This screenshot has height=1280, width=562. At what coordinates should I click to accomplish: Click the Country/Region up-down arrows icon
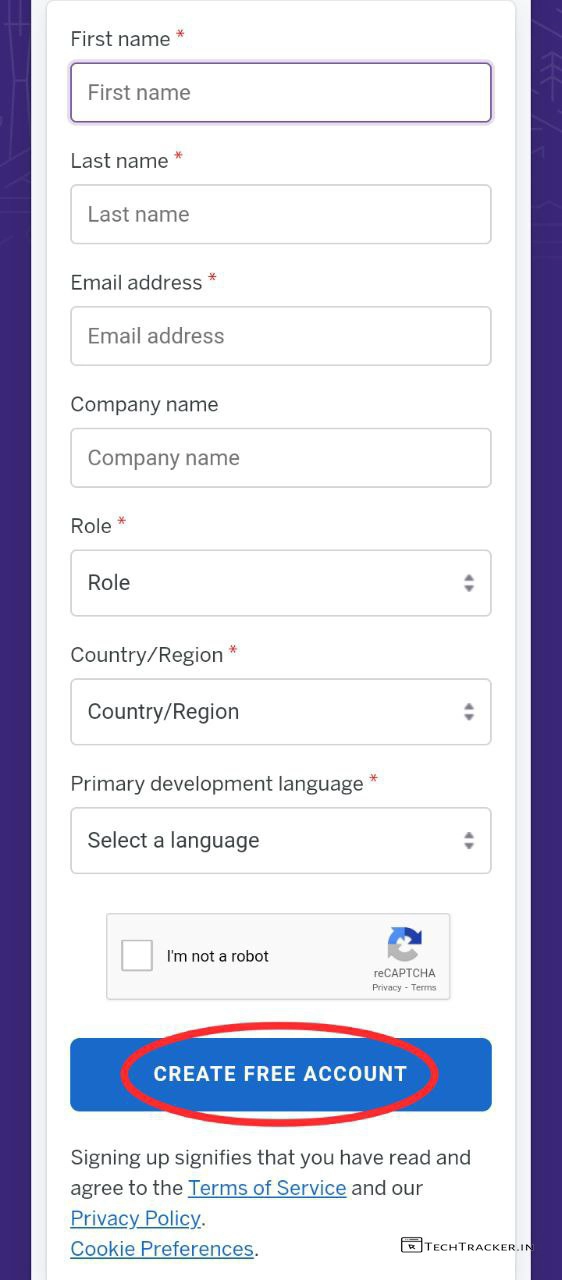coord(468,712)
